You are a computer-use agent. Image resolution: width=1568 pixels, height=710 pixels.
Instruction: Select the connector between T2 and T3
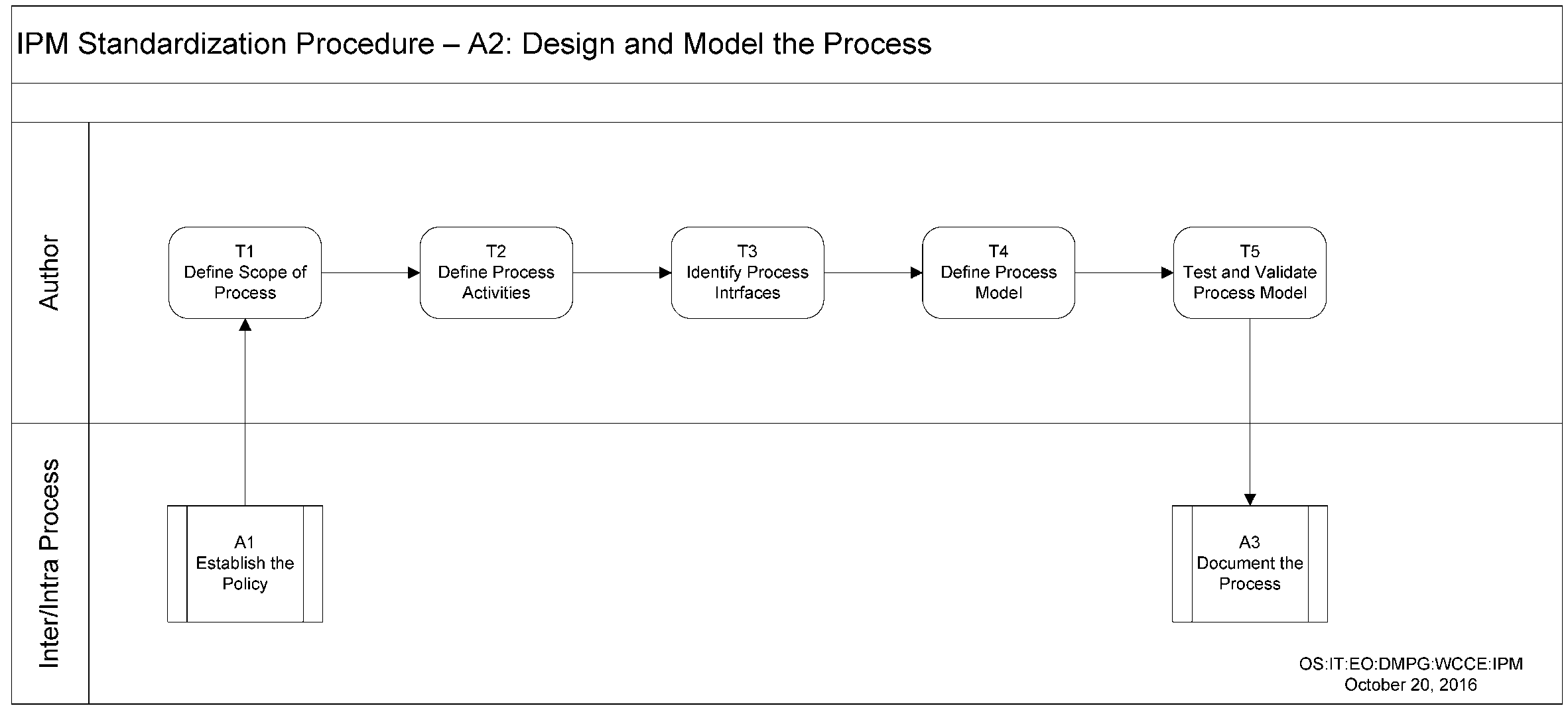(621, 272)
